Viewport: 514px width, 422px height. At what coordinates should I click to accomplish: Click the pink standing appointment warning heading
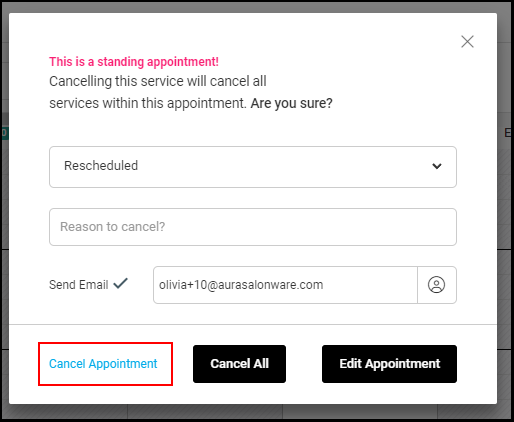(x=134, y=62)
